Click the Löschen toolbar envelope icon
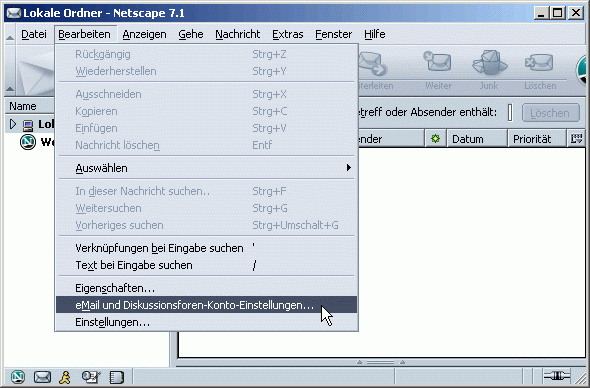 point(539,62)
